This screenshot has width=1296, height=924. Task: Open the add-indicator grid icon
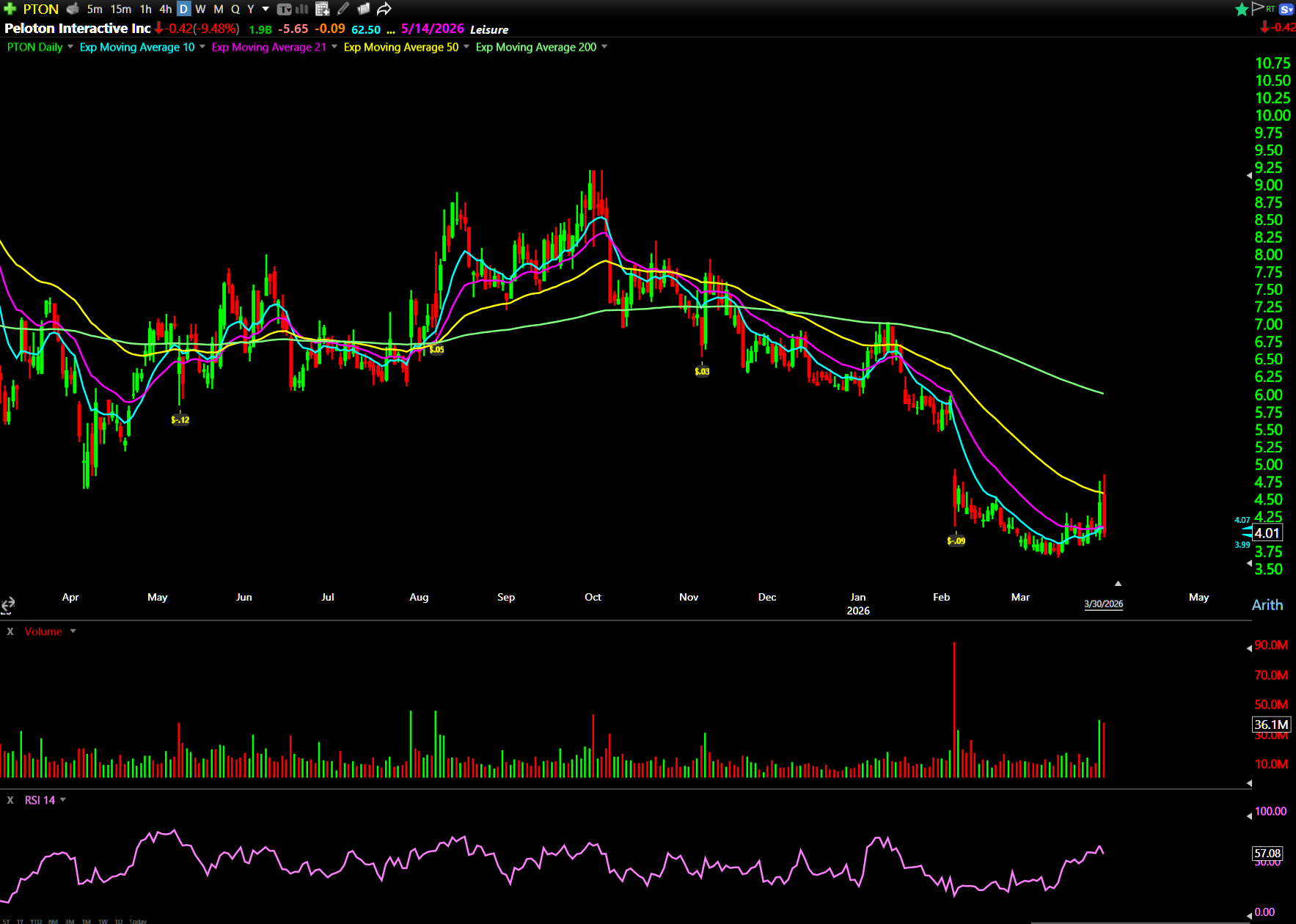[322, 9]
